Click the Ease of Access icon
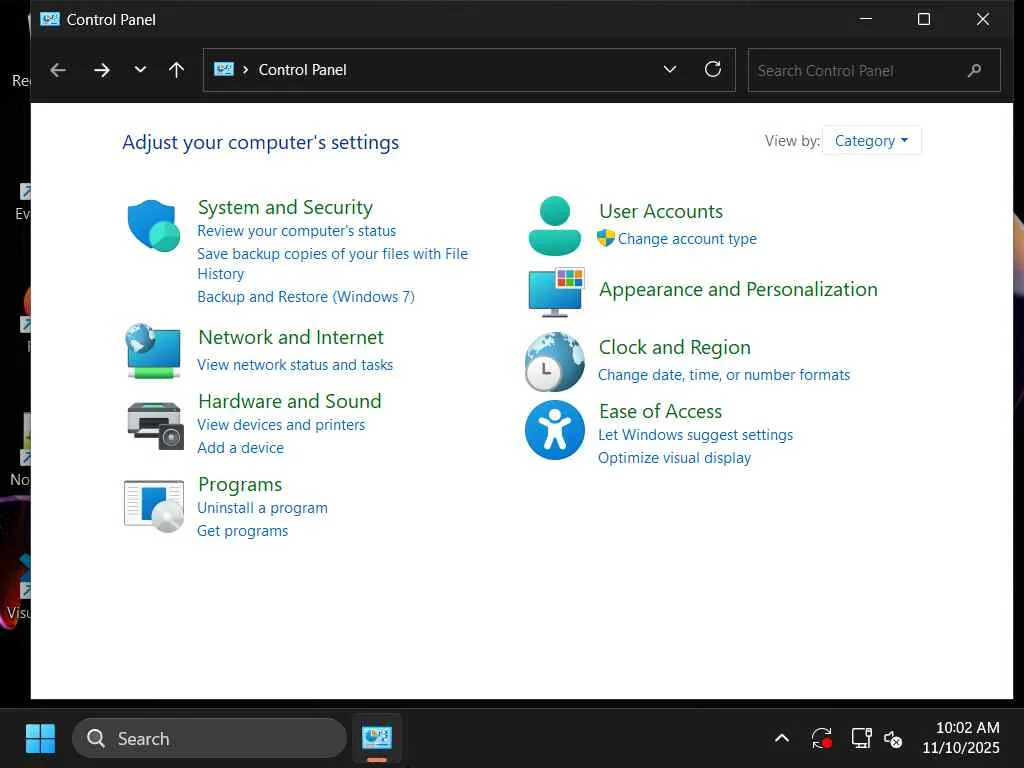 click(554, 430)
